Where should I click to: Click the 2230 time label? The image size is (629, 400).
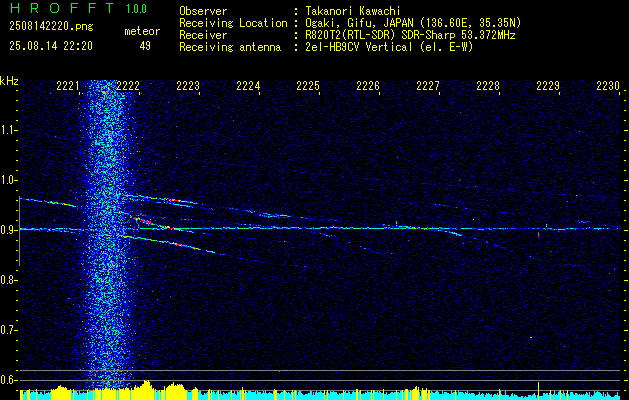tap(608, 86)
